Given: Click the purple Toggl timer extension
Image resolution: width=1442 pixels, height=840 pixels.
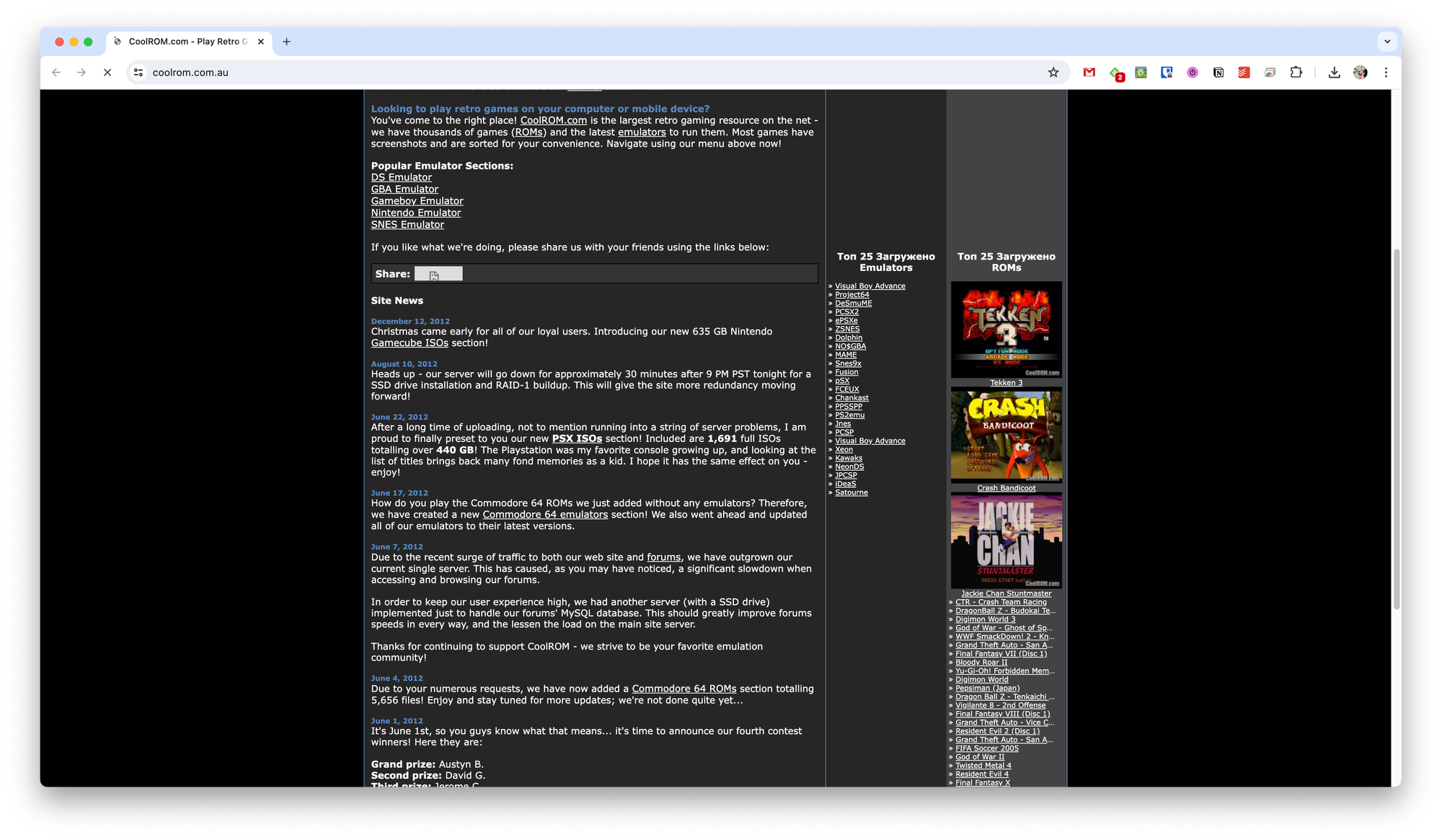Looking at the screenshot, I should pyautogui.click(x=1192, y=72).
